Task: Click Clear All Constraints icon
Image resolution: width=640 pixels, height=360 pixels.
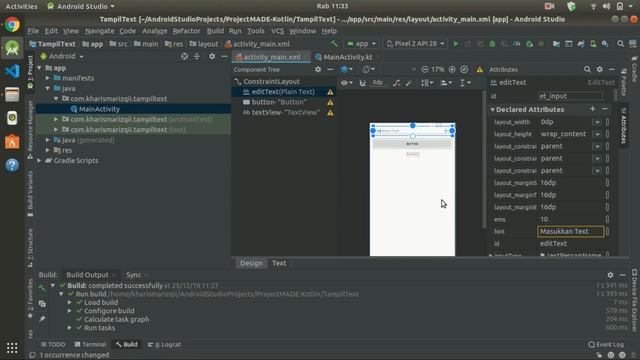Action: (x=396, y=83)
